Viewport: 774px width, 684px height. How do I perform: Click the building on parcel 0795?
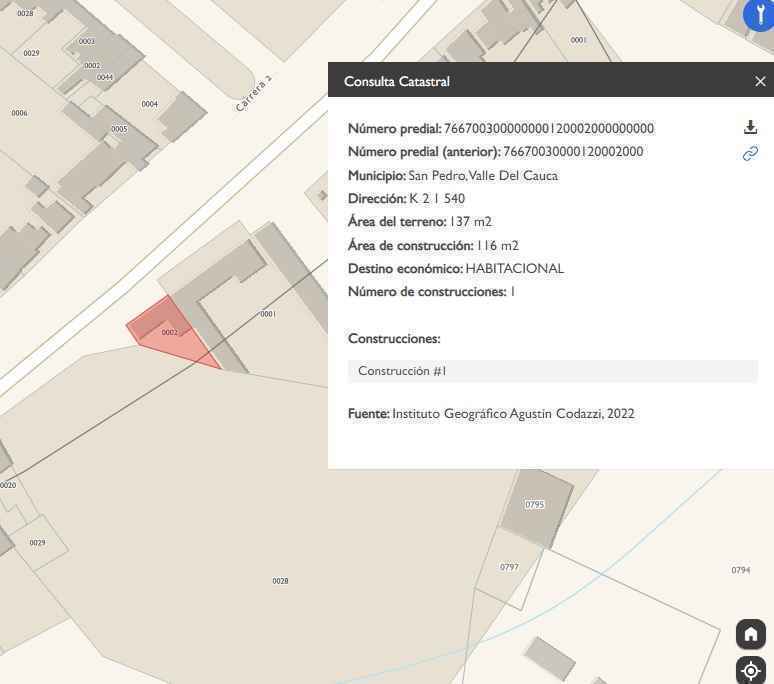point(536,505)
